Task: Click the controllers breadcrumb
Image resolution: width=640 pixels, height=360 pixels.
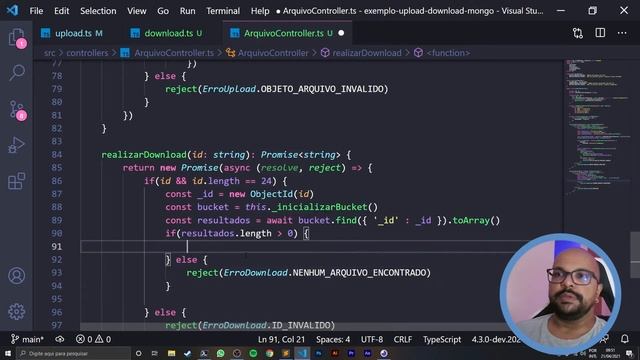Action: click(x=87, y=53)
